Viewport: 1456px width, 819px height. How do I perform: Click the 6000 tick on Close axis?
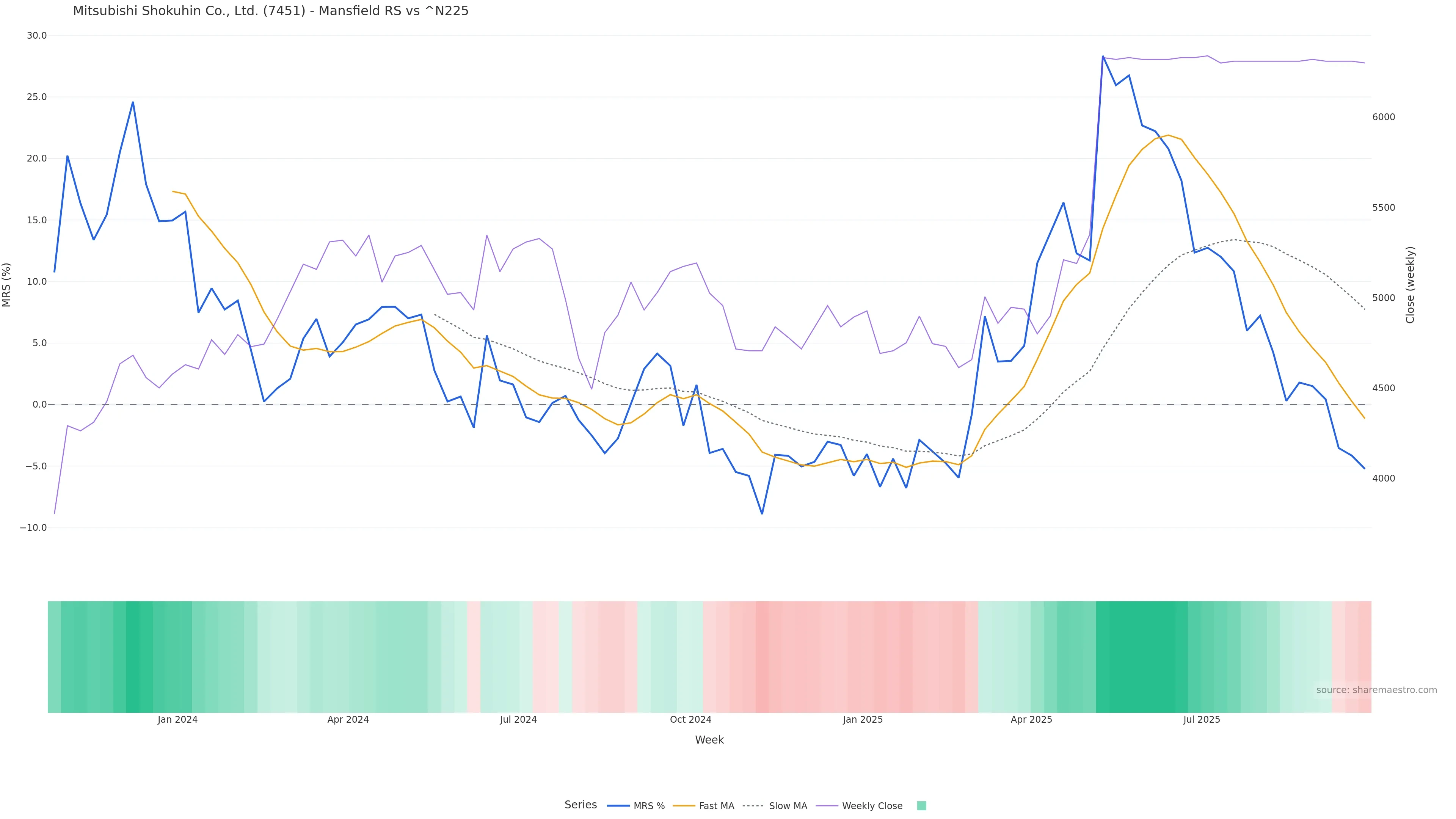pos(1384,117)
